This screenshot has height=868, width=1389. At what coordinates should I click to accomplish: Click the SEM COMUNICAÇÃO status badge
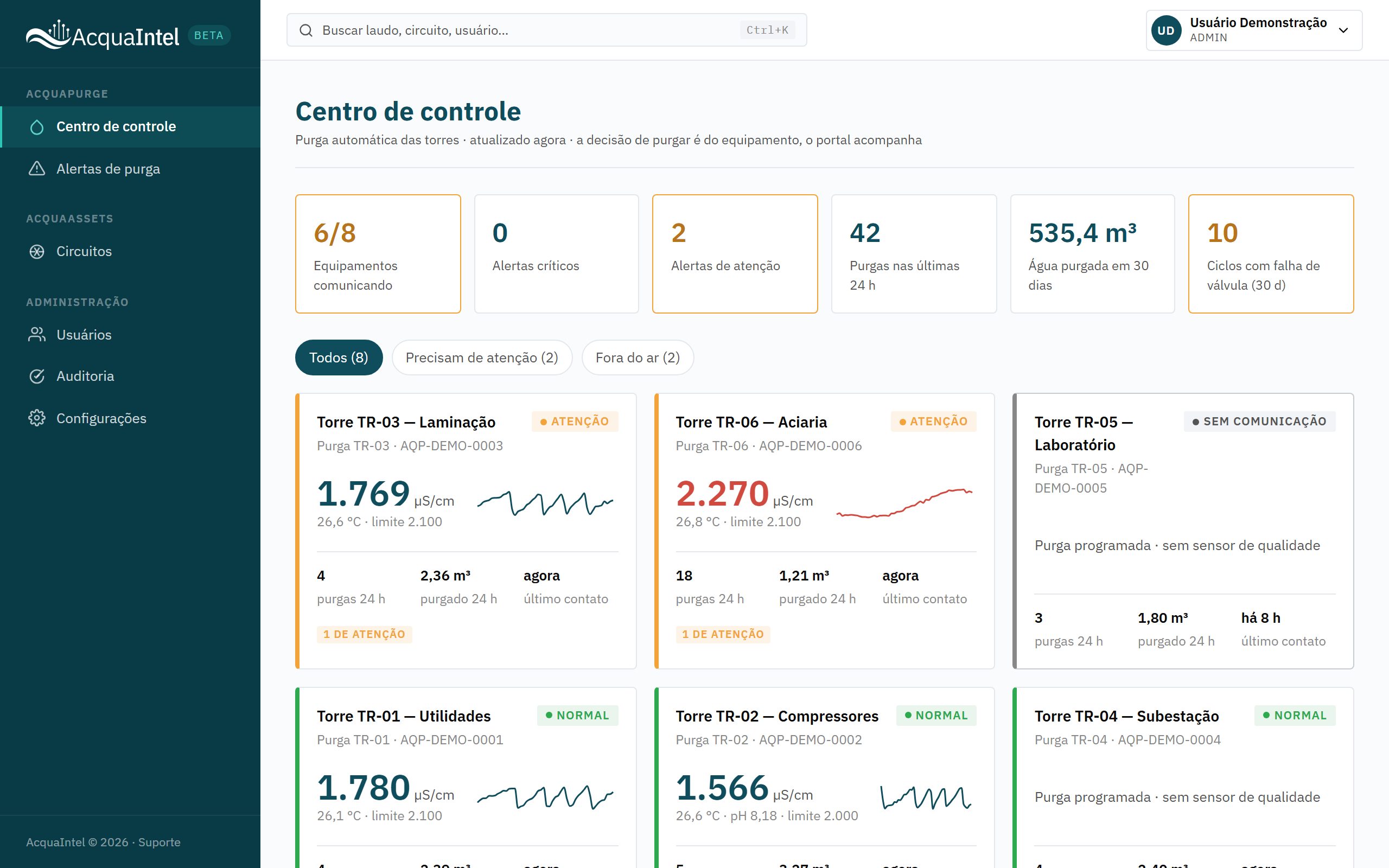click(x=1259, y=422)
